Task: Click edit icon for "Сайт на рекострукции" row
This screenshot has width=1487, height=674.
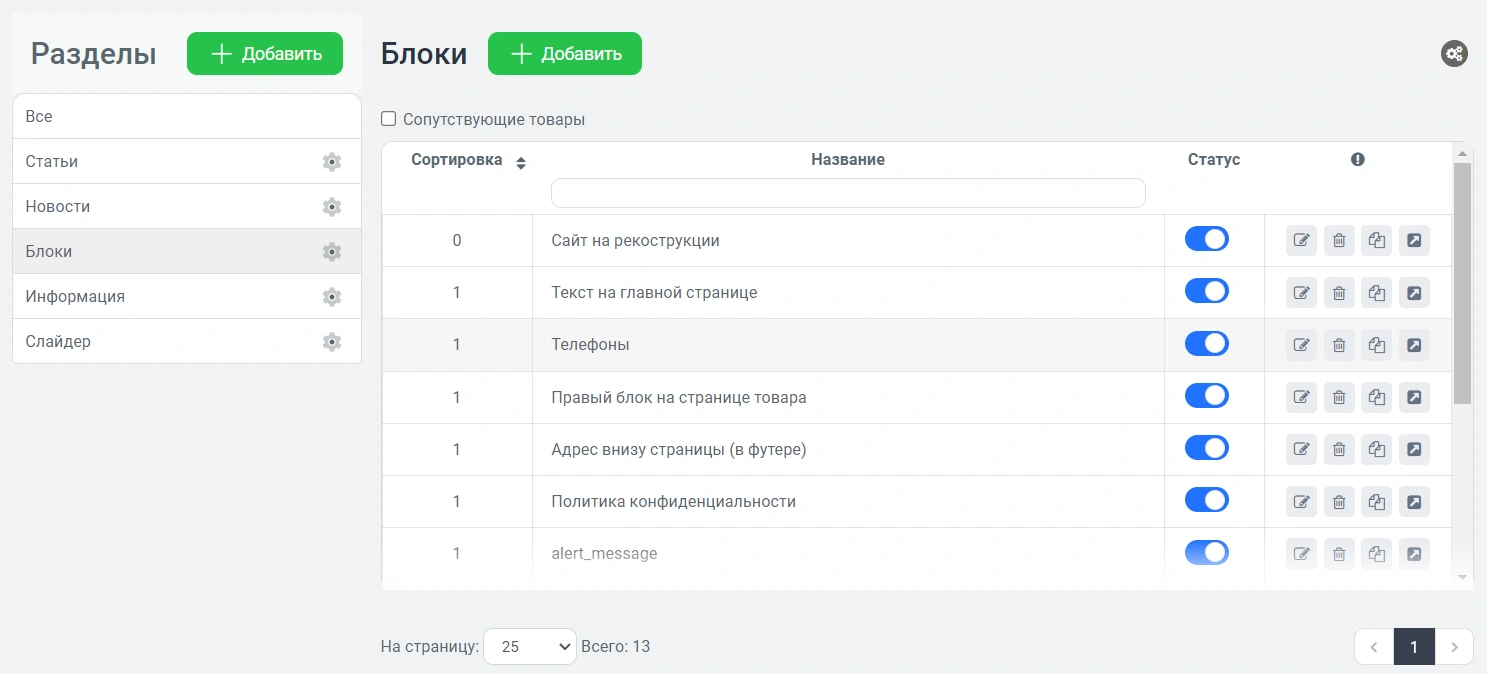Action: [1301, 240]
